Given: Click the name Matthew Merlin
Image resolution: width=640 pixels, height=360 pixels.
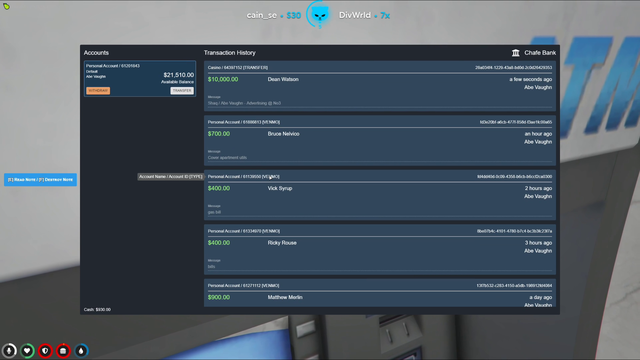Looking at the screenshot, I should [285, 297].
